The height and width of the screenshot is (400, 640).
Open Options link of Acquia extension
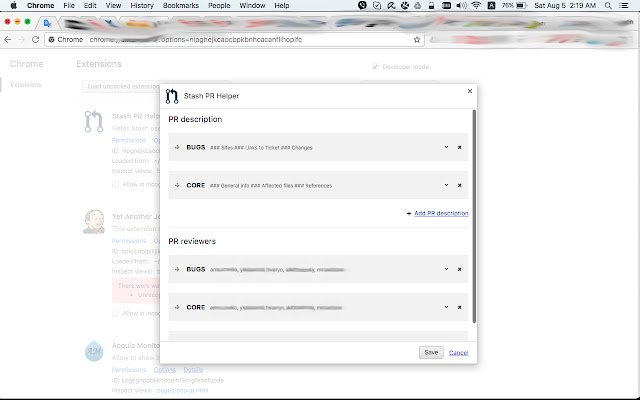(x=164, y=369)
